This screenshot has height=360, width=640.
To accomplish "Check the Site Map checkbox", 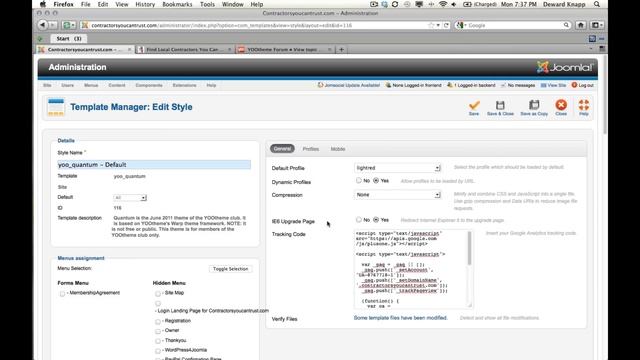I will 158,293.
